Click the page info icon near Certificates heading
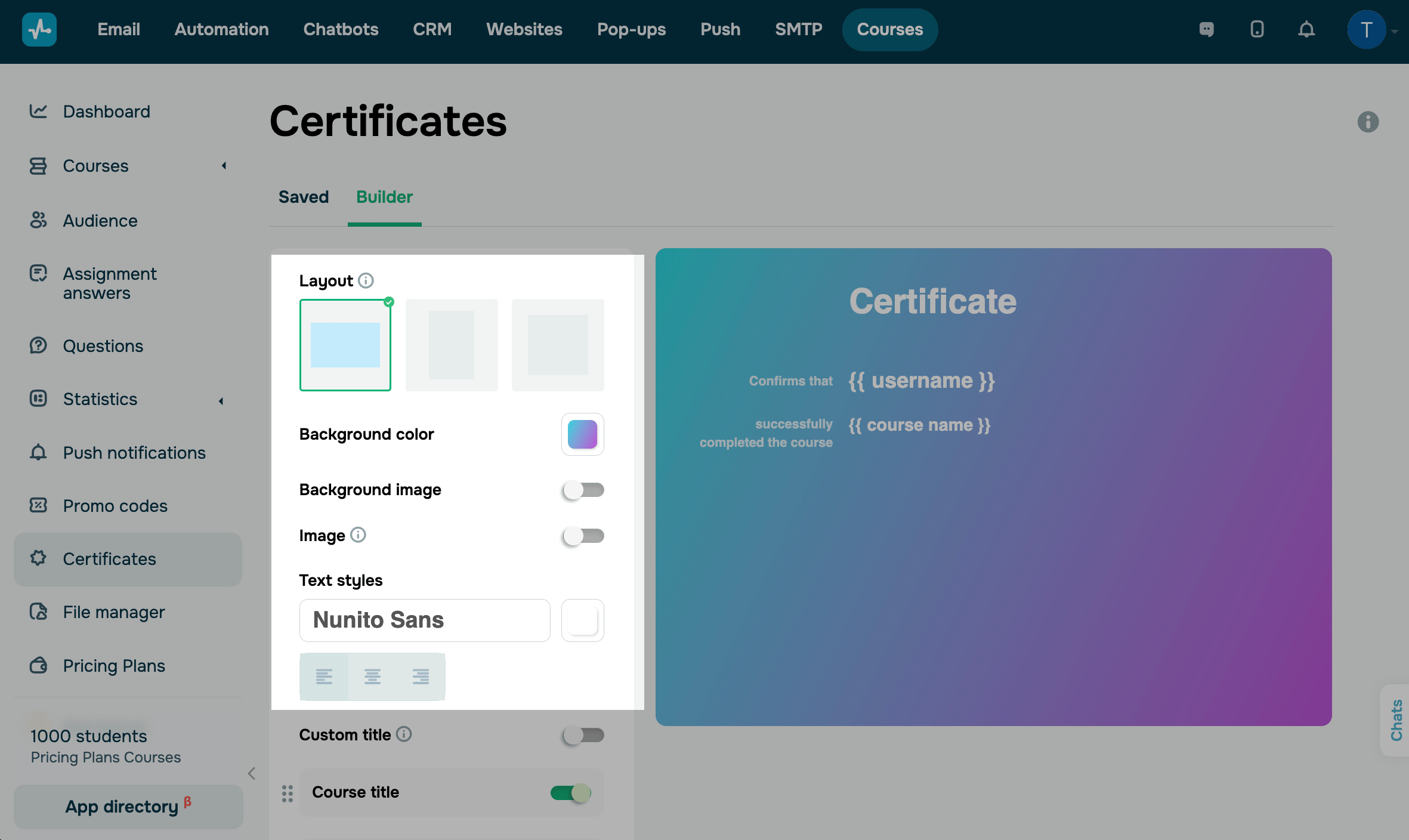Image resolution: width=1409 pixels, height=840 pixels. click(1368, 122)
